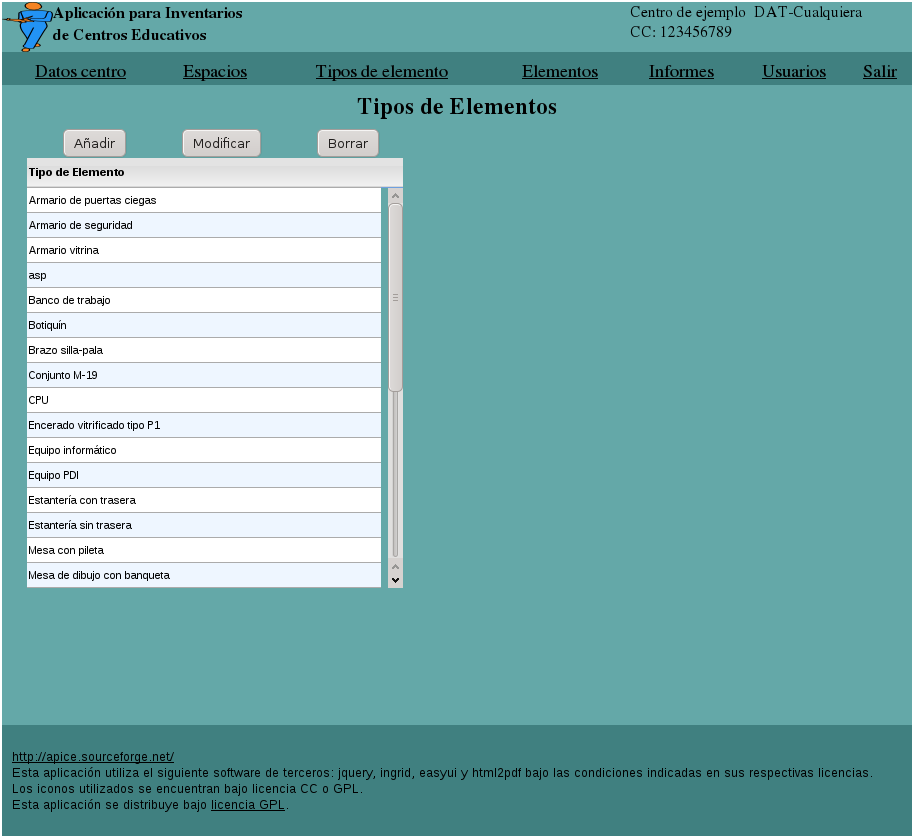Select the Equipo PDI row
This screenshot has width=913, height=838.
204,476
